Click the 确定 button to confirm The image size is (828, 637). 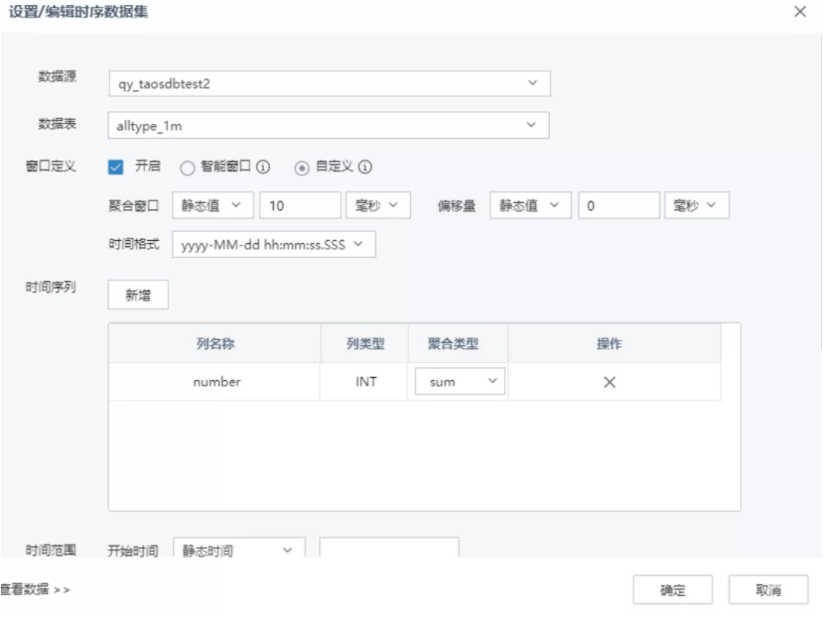(673, 590)
